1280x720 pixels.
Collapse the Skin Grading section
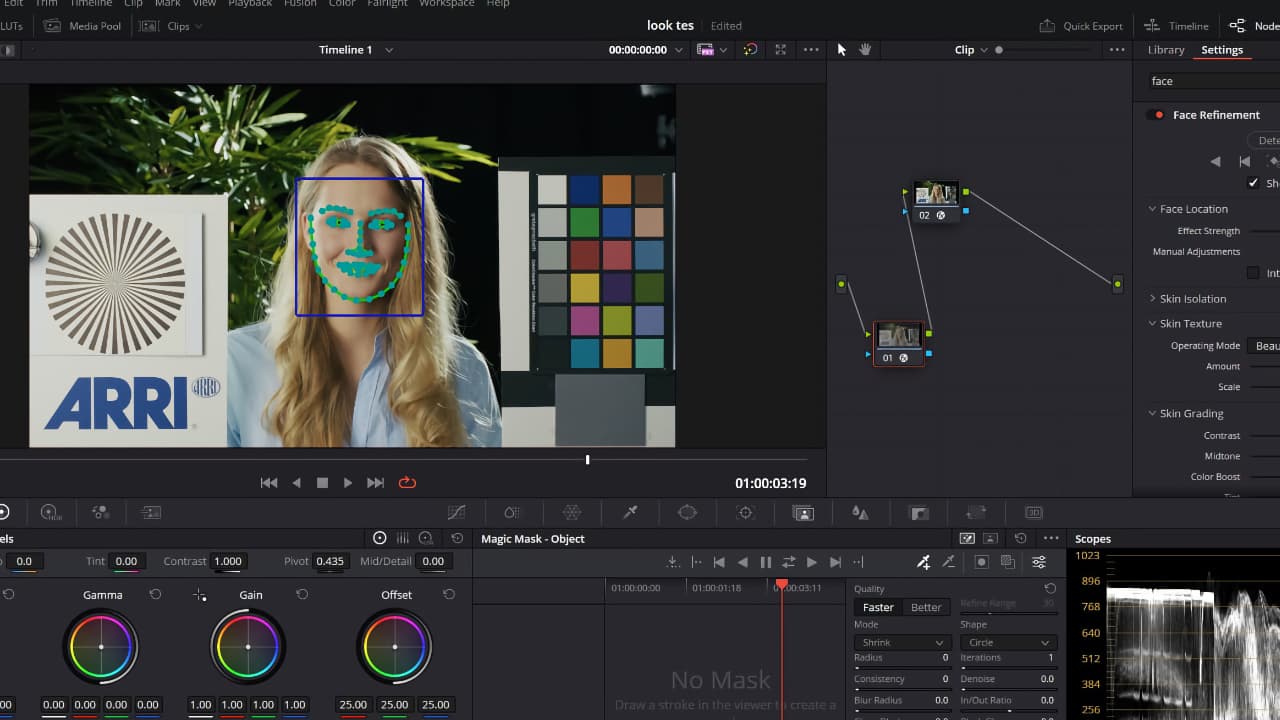[1152, 414]
